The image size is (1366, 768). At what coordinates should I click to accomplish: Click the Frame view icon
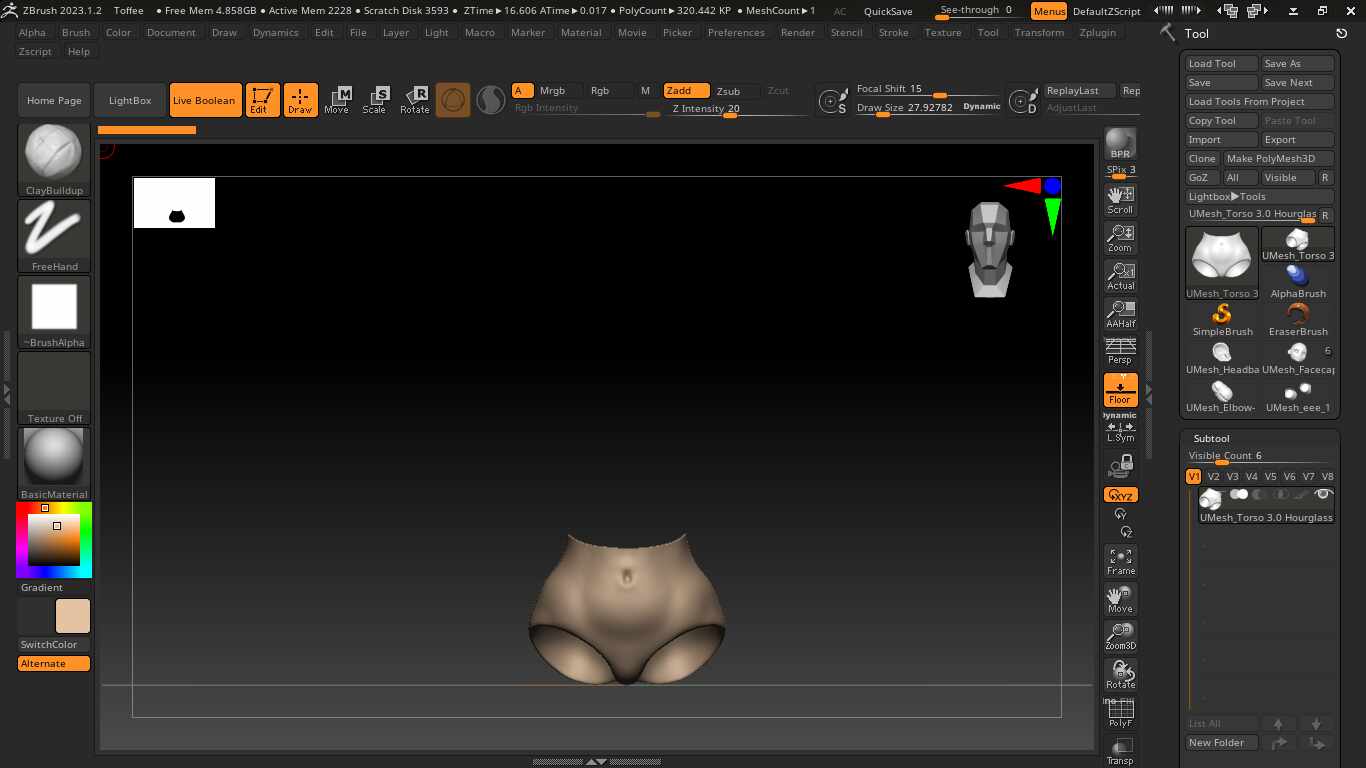1120,561
